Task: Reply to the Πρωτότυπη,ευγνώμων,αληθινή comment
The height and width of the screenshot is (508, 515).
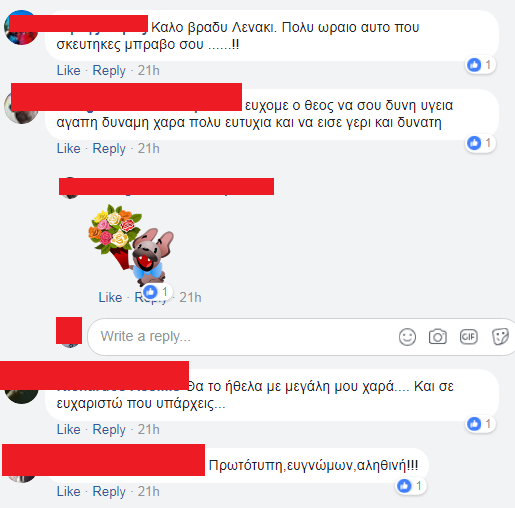Action: point(109,492)
